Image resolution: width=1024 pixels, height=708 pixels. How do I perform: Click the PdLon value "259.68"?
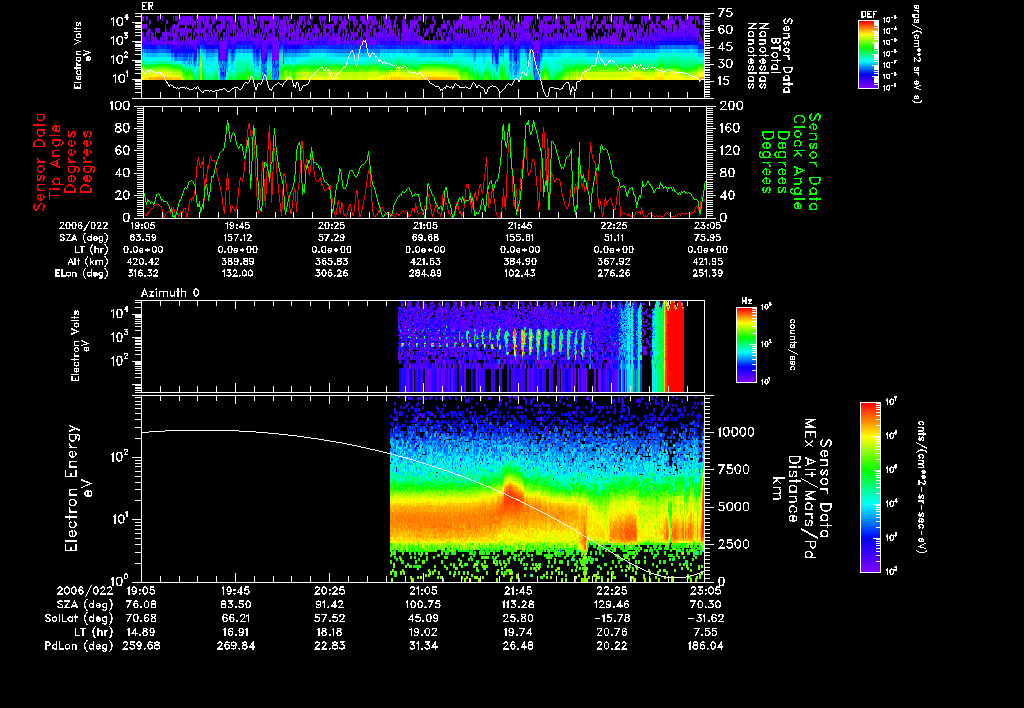[x=141, y=645]
